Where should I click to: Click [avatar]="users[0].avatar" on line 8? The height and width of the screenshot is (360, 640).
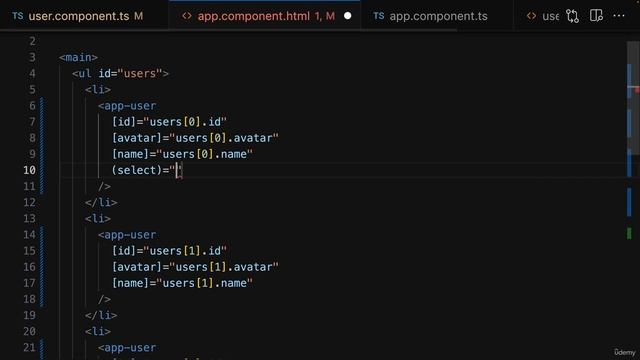195,138
